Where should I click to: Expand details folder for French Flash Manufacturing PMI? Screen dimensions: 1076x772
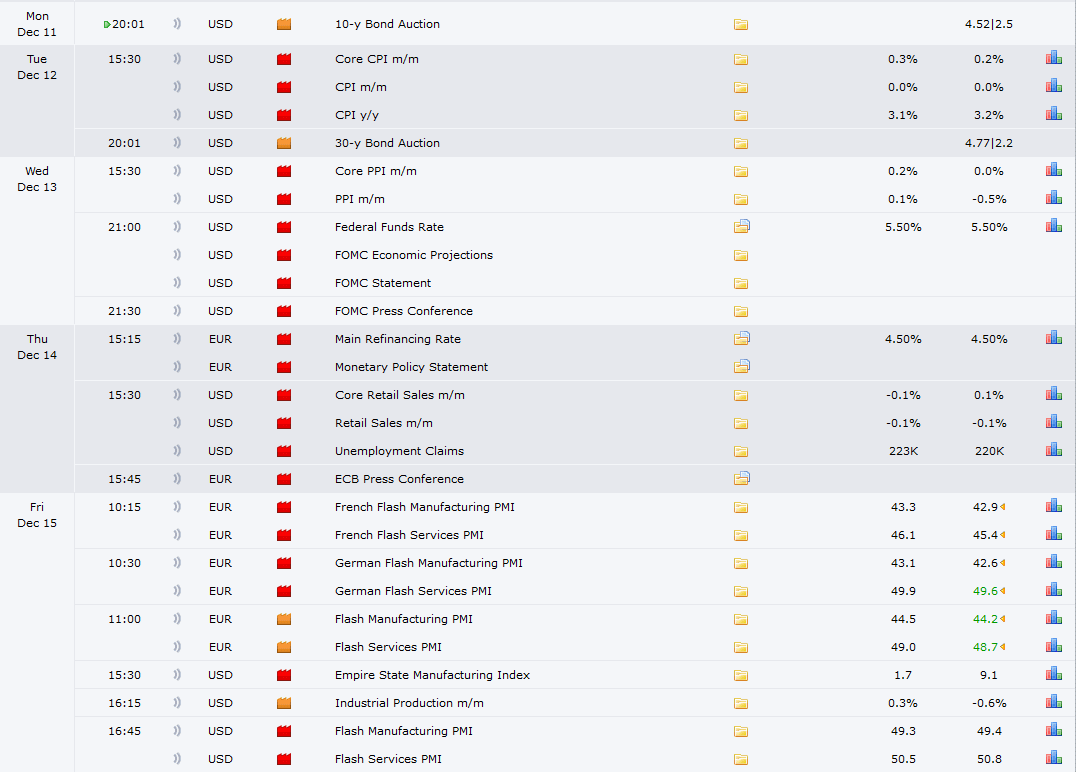coord(740,507)
